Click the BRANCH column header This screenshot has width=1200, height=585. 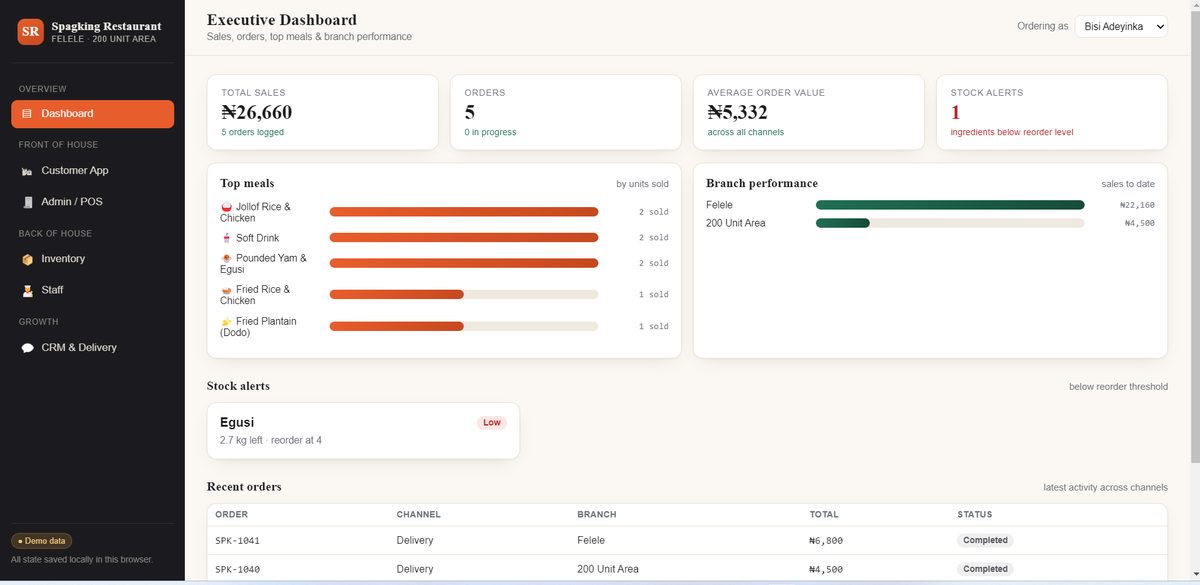(596, 514)
